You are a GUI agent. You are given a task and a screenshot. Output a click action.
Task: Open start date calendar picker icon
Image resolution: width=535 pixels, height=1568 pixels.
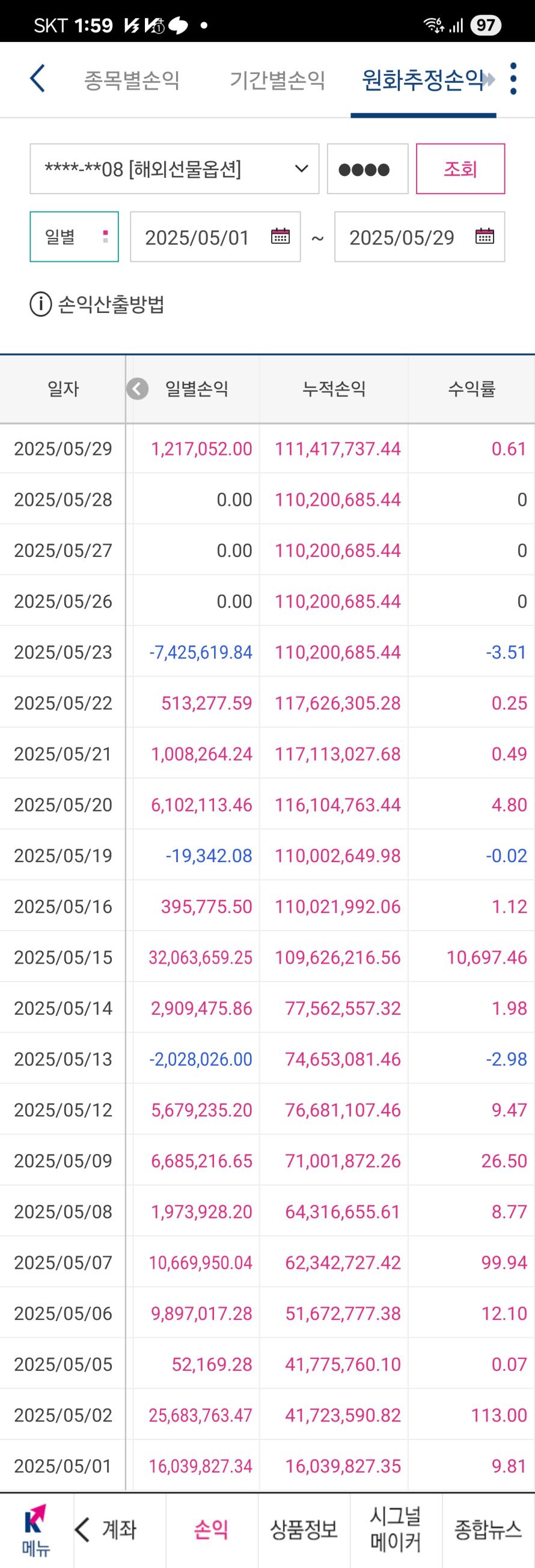280,236
